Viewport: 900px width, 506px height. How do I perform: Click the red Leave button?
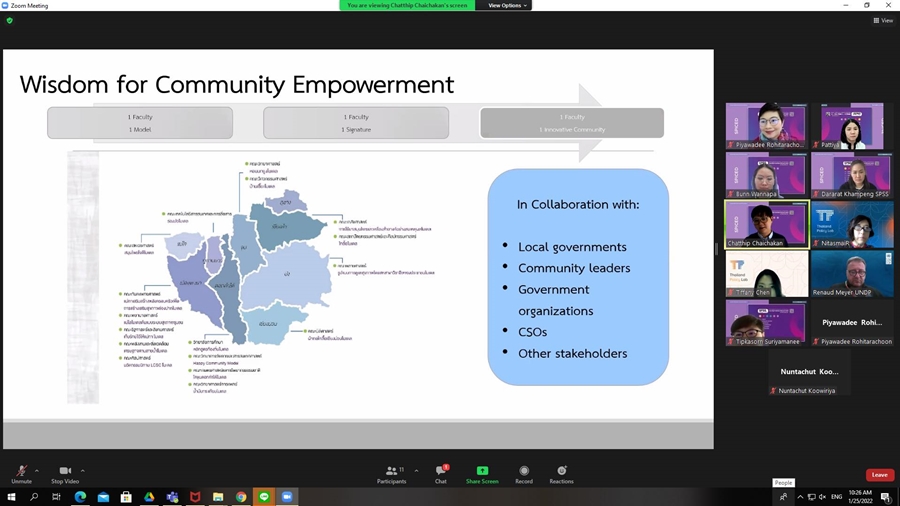tap(879, 475)
